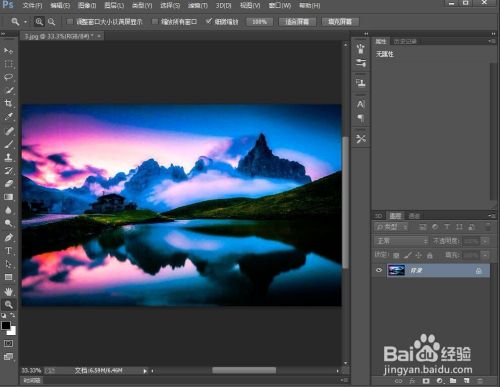Open the Character (A) panel icon

pos(361,104)
